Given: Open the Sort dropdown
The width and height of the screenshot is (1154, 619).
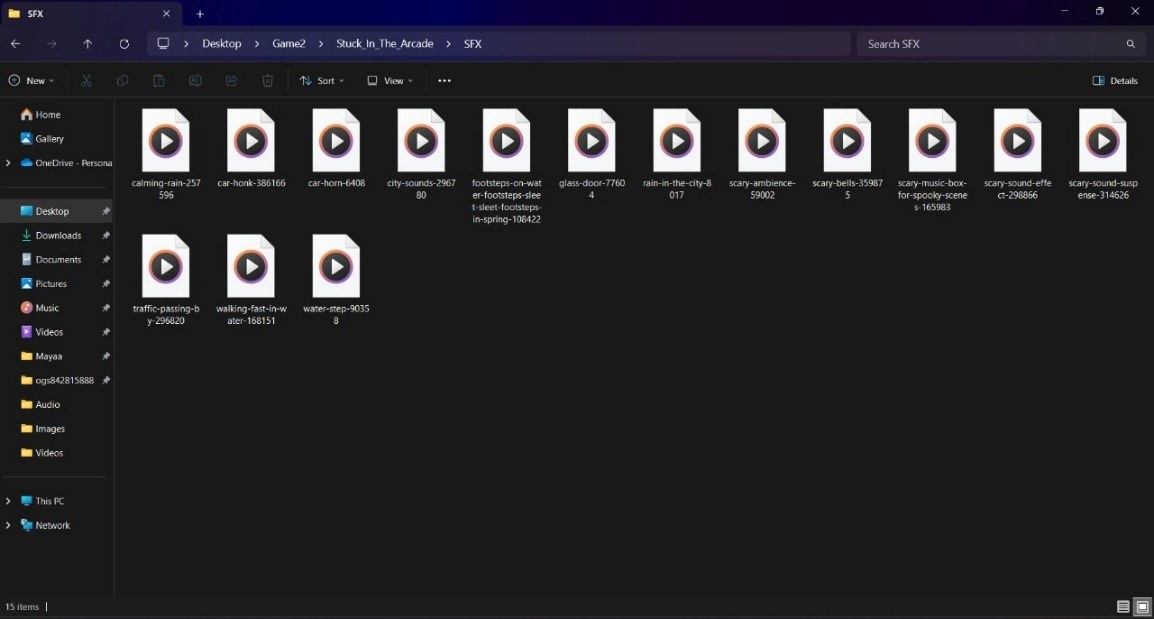Looking at the screenshot, I should 322,81.
